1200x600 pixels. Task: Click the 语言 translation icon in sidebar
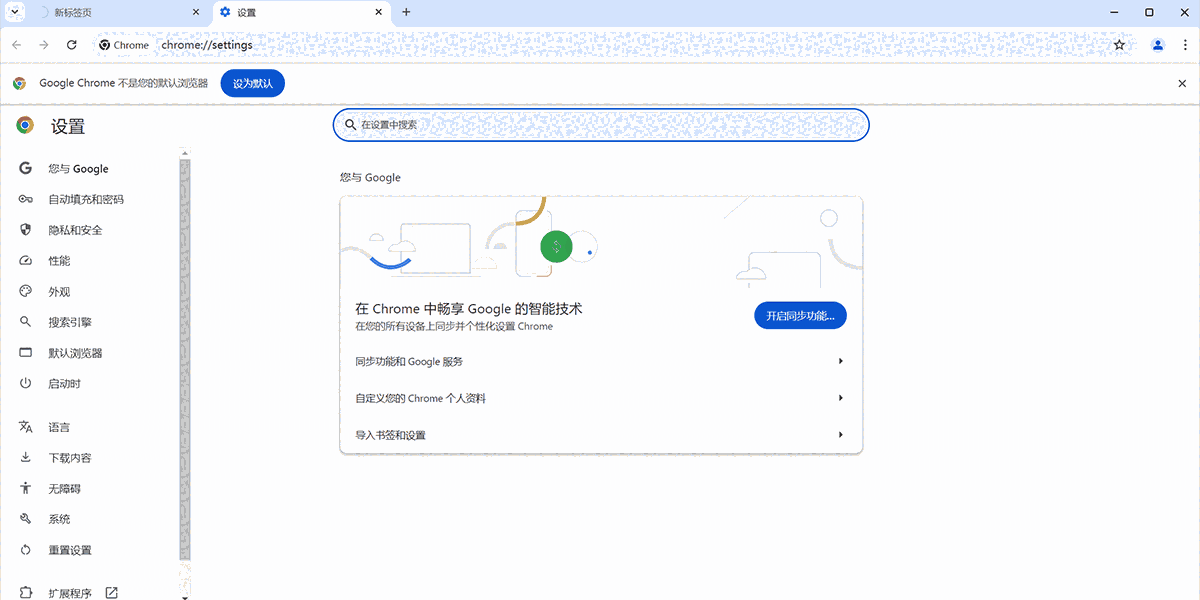26,426
